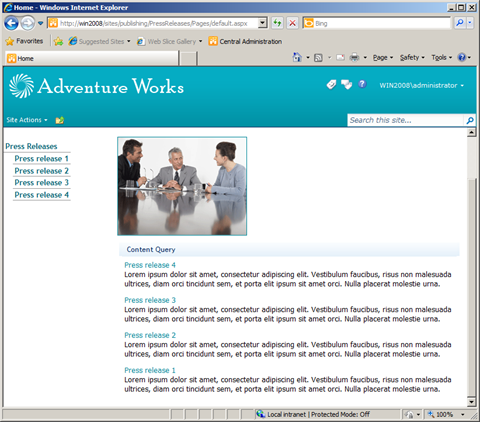
Task: Expand the Home page dropdown arrow
Action: click(x=308, y=58)
